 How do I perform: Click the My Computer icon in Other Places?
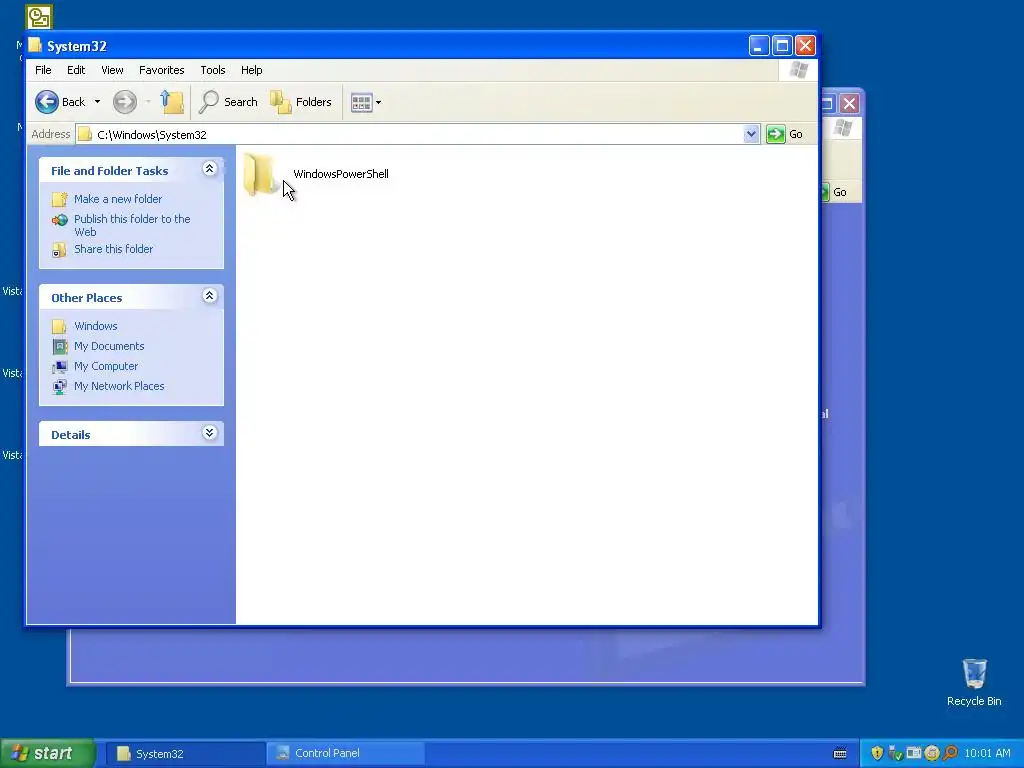pyautogui.click(x=59, y=366)
